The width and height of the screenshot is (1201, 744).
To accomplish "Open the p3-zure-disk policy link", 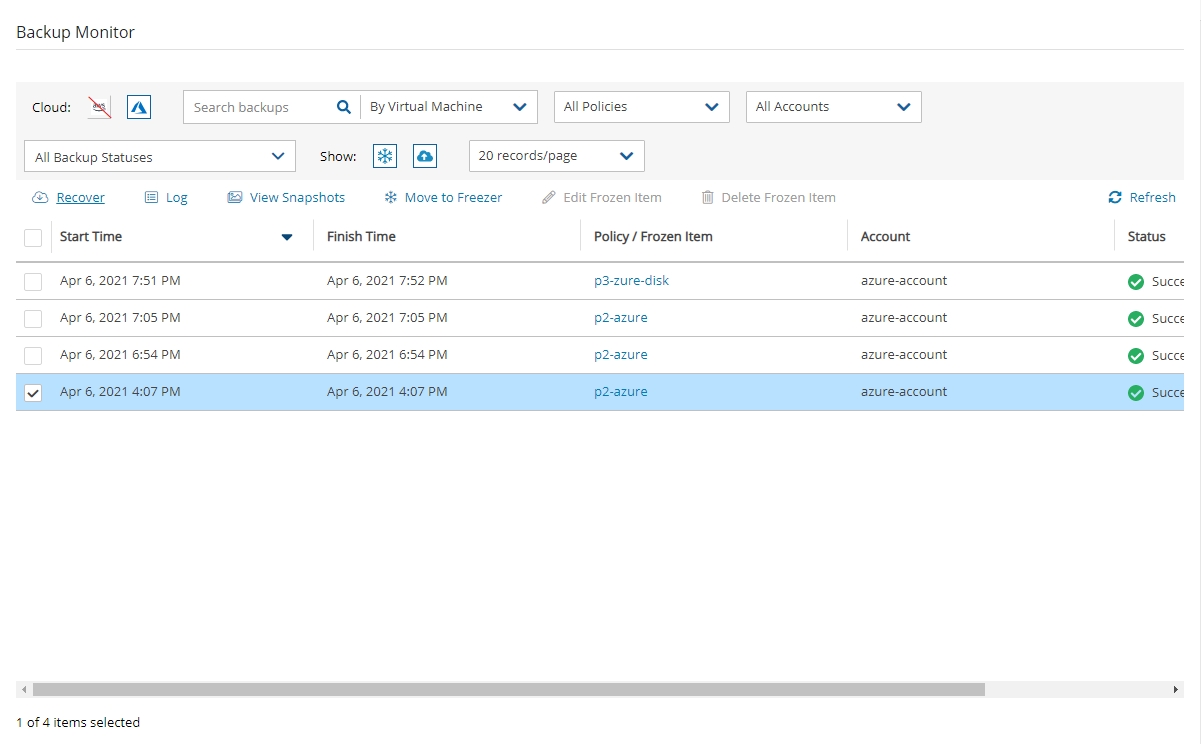I will tap(631, 281).
